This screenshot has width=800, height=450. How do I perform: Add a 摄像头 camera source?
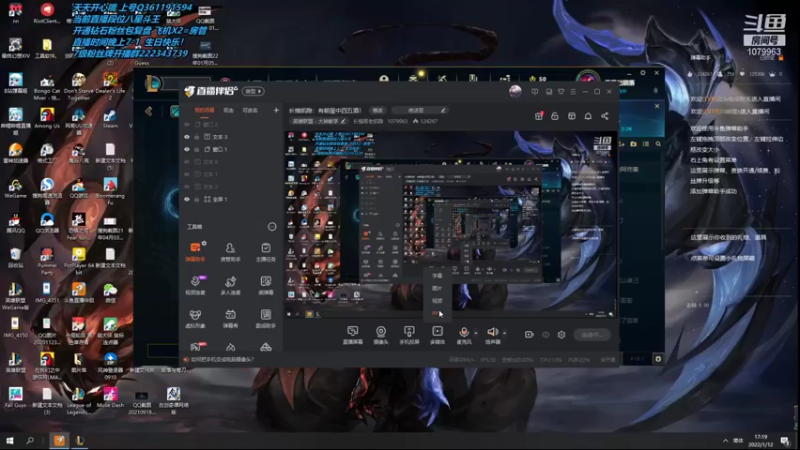(381, 335)
